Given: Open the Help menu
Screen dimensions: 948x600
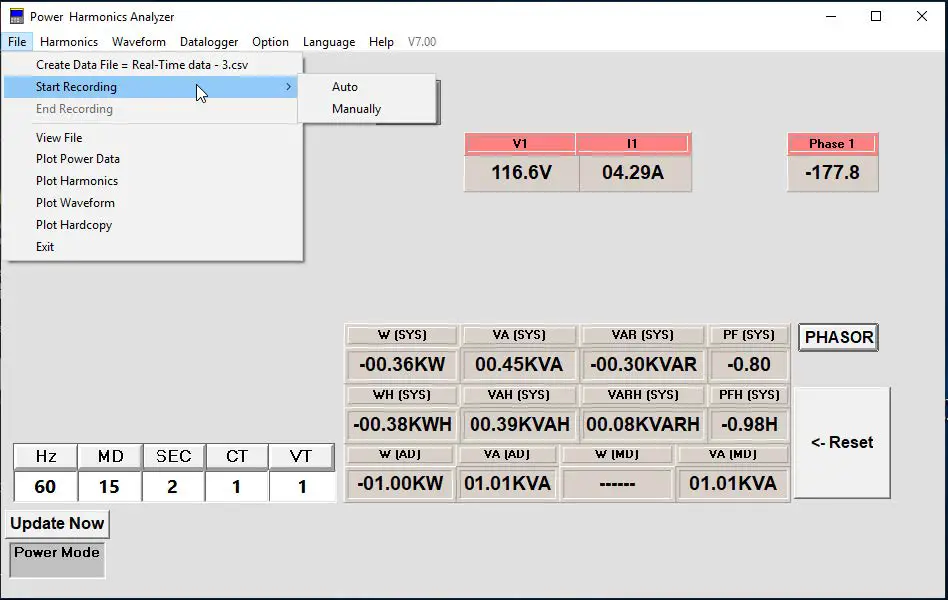Looking at the screenshot, I should tap(381, 42).
